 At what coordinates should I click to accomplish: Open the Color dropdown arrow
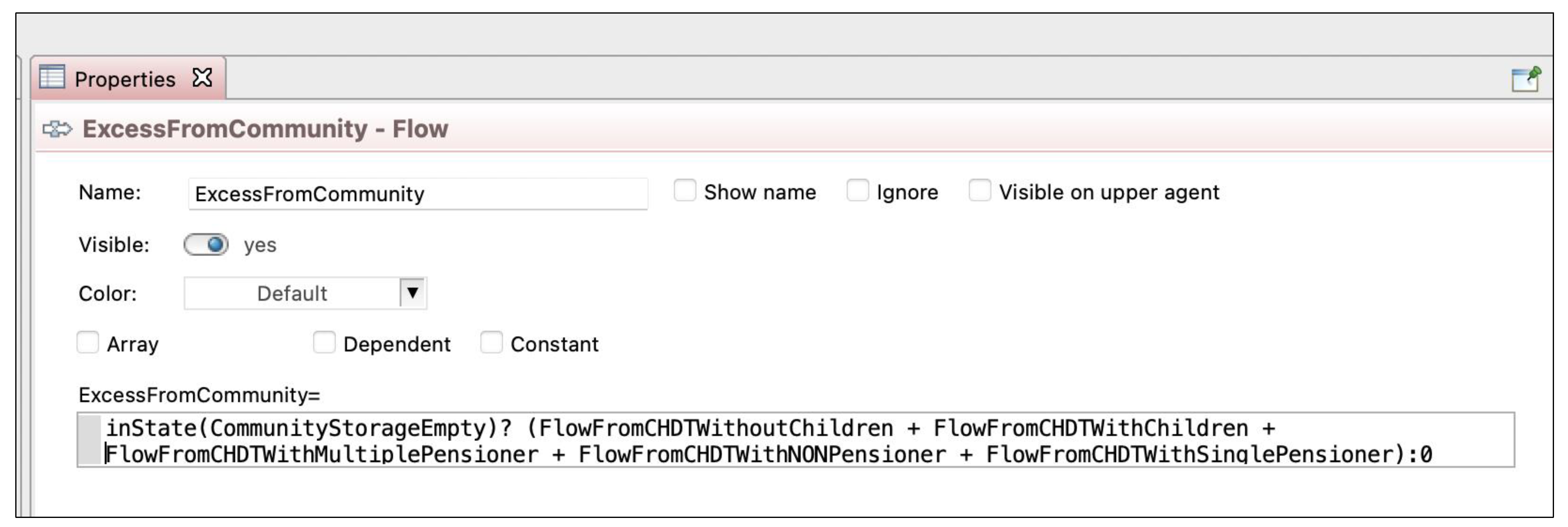pos(413,293)
